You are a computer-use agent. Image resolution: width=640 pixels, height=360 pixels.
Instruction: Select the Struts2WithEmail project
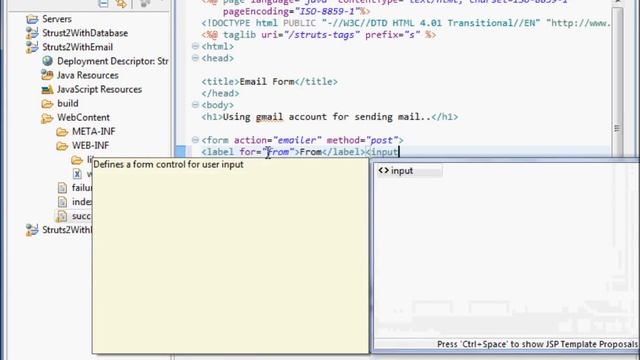point(78,47)
